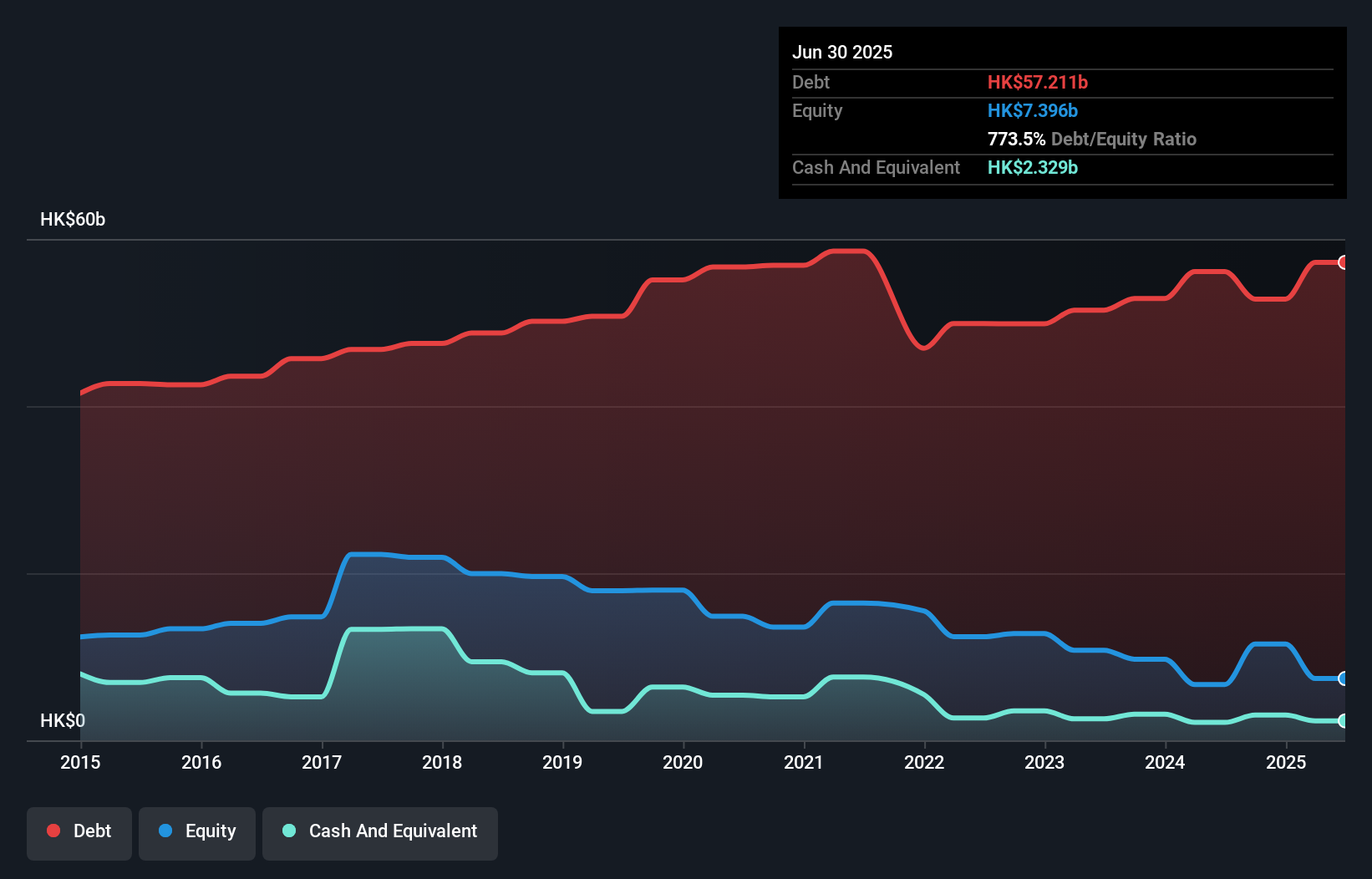Image resolution: width=1372 pixels, height=879 pixels.
Task: Toggle the Equity series legend chip
Action: (196, 832)
